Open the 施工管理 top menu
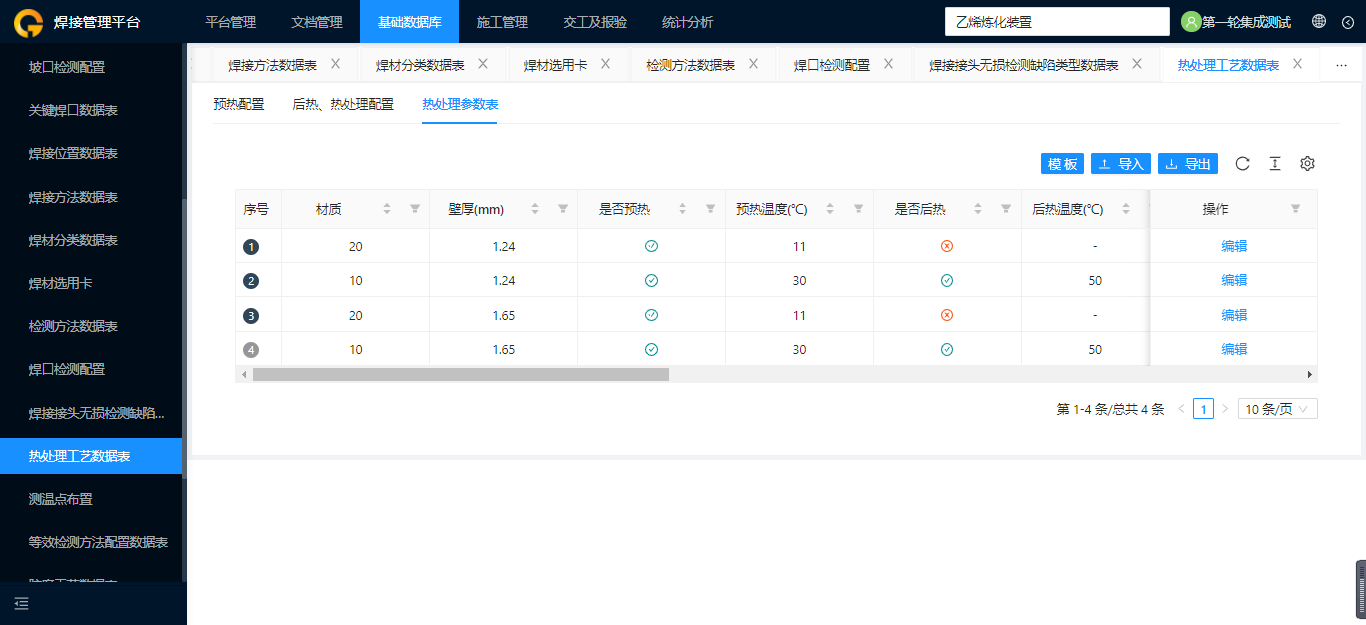The width and height of the screenshot is (1366, 625). 502,22
